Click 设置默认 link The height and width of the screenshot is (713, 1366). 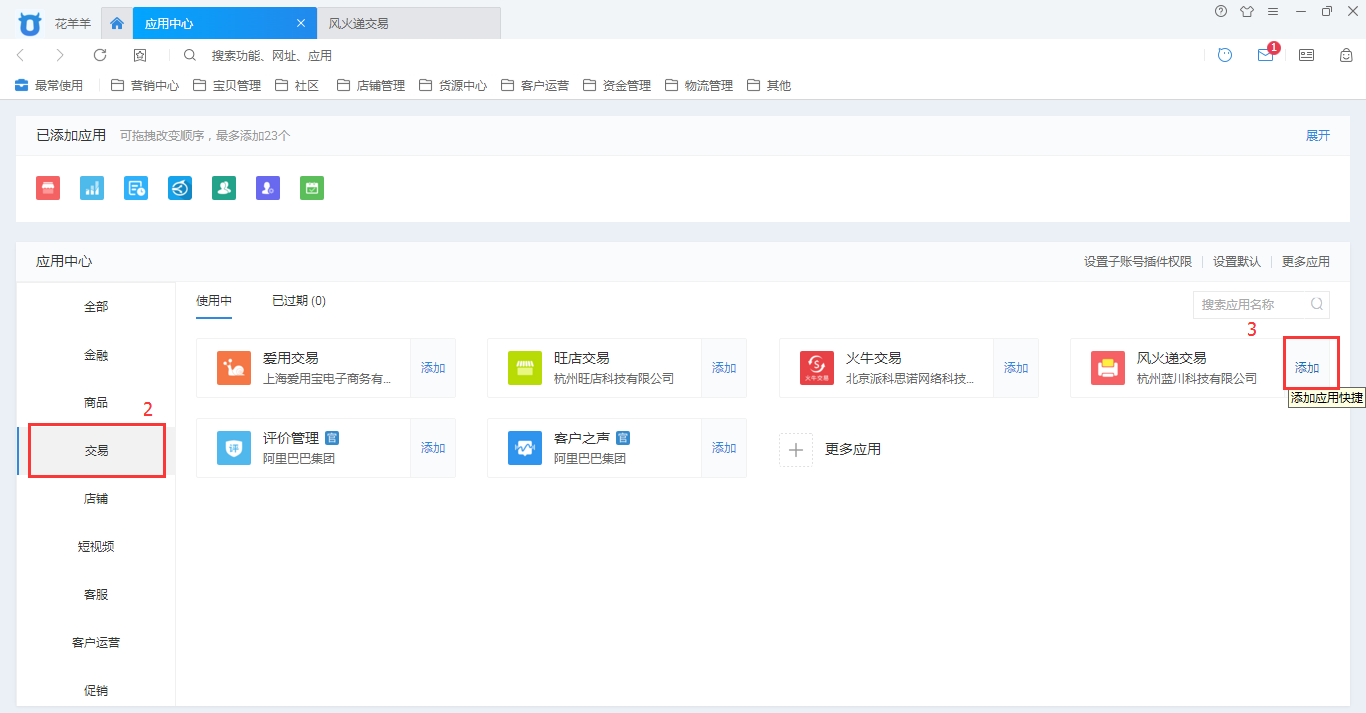pos(1237,262)
